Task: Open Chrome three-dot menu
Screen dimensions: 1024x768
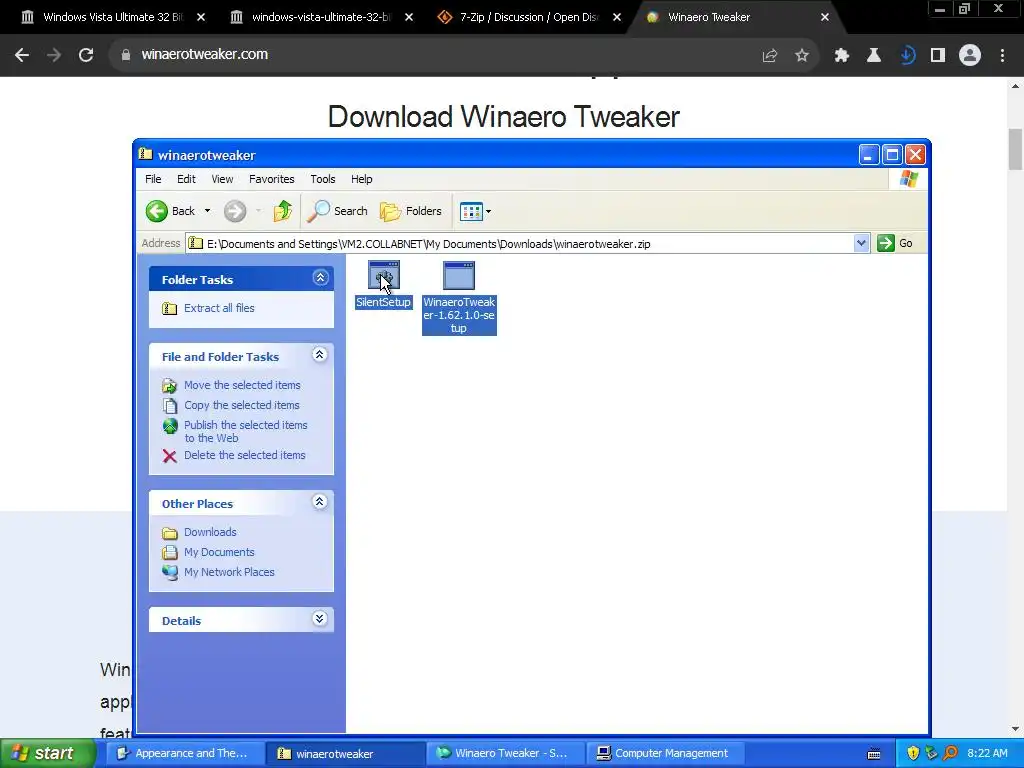Action: tap(1002, 56)
